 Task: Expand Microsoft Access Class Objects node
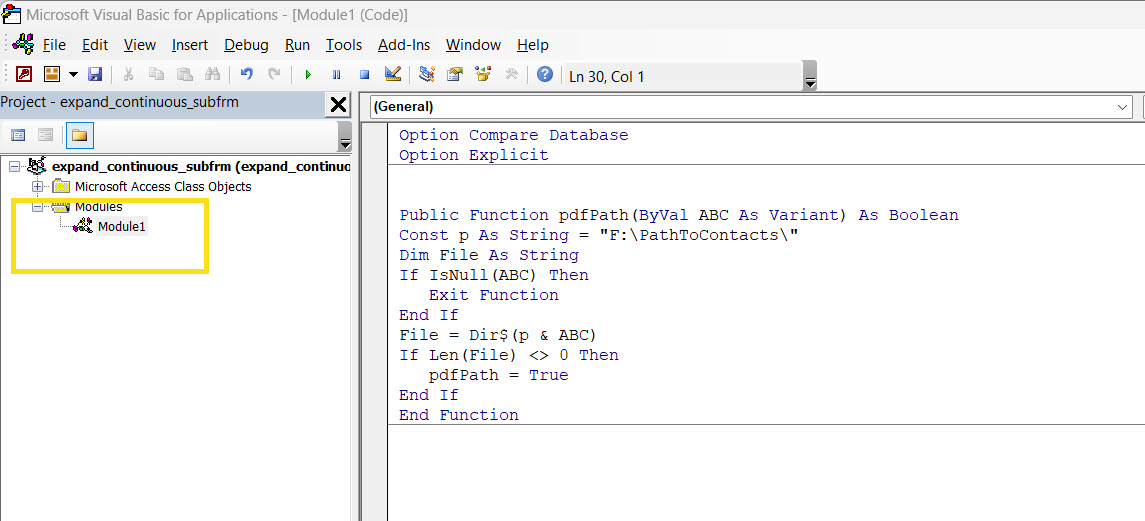point(38,187)
